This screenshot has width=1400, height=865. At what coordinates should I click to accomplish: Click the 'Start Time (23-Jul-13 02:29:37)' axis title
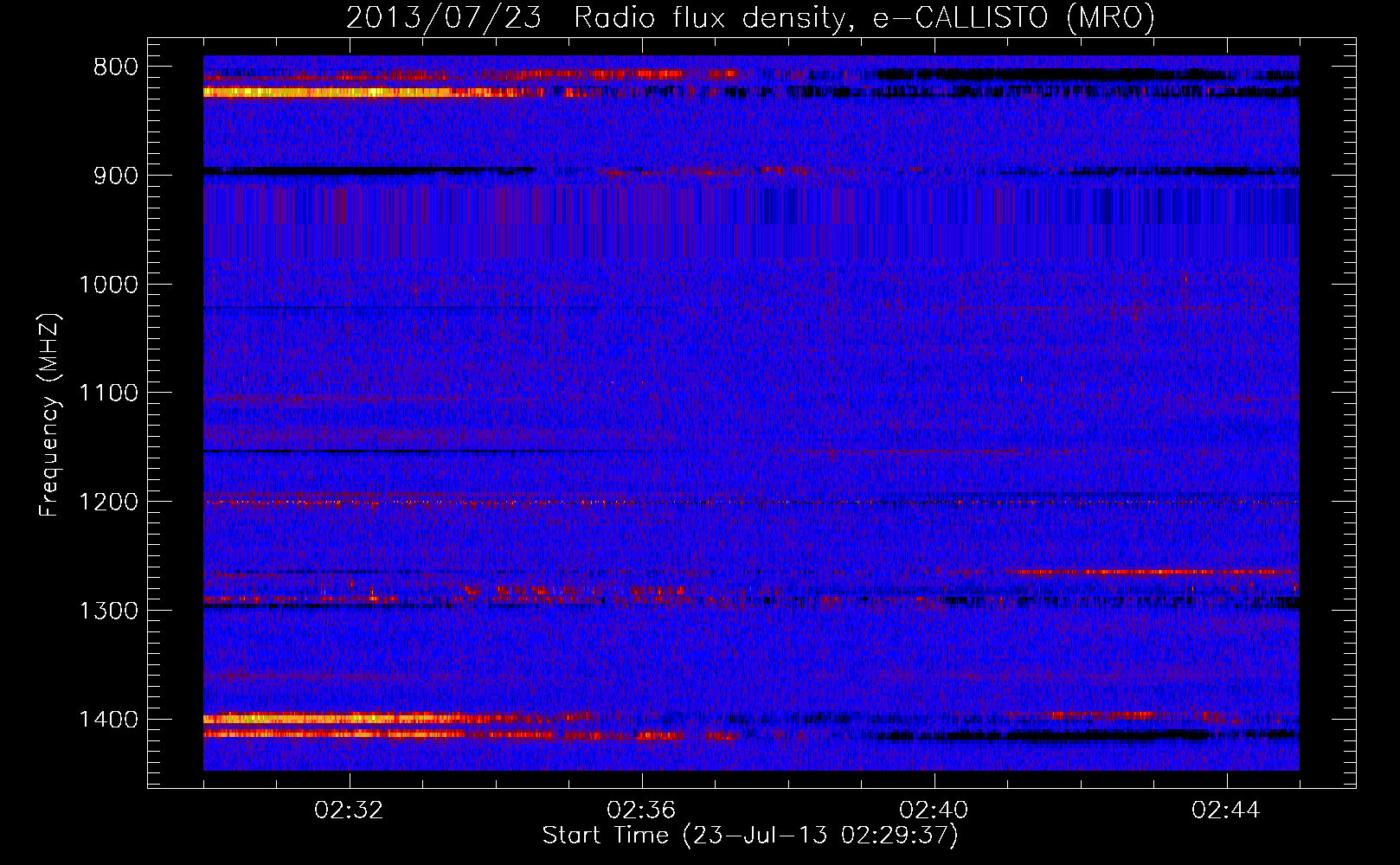click(x=750, y=836)
